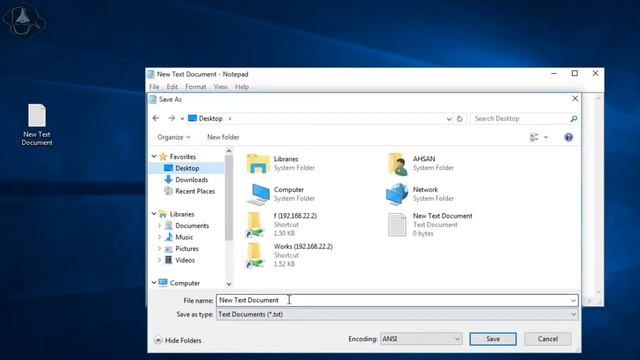This screenshot has width=640, height=360.
Task: Collapse the Favorites tree group
Action: [154, 156]
